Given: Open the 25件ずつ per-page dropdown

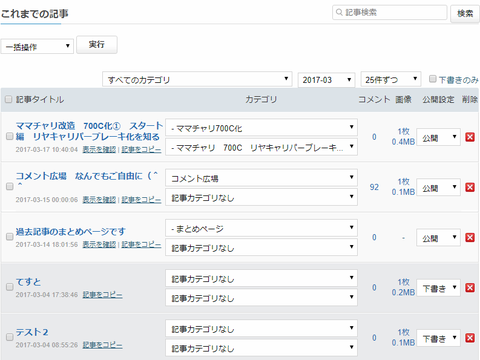Looking at the screenshot, I should click(x=391, y=79).
